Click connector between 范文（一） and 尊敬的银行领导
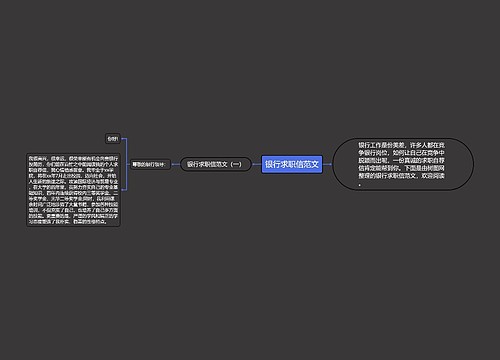Viewport: 500px width, 360px height. point(175,164)
